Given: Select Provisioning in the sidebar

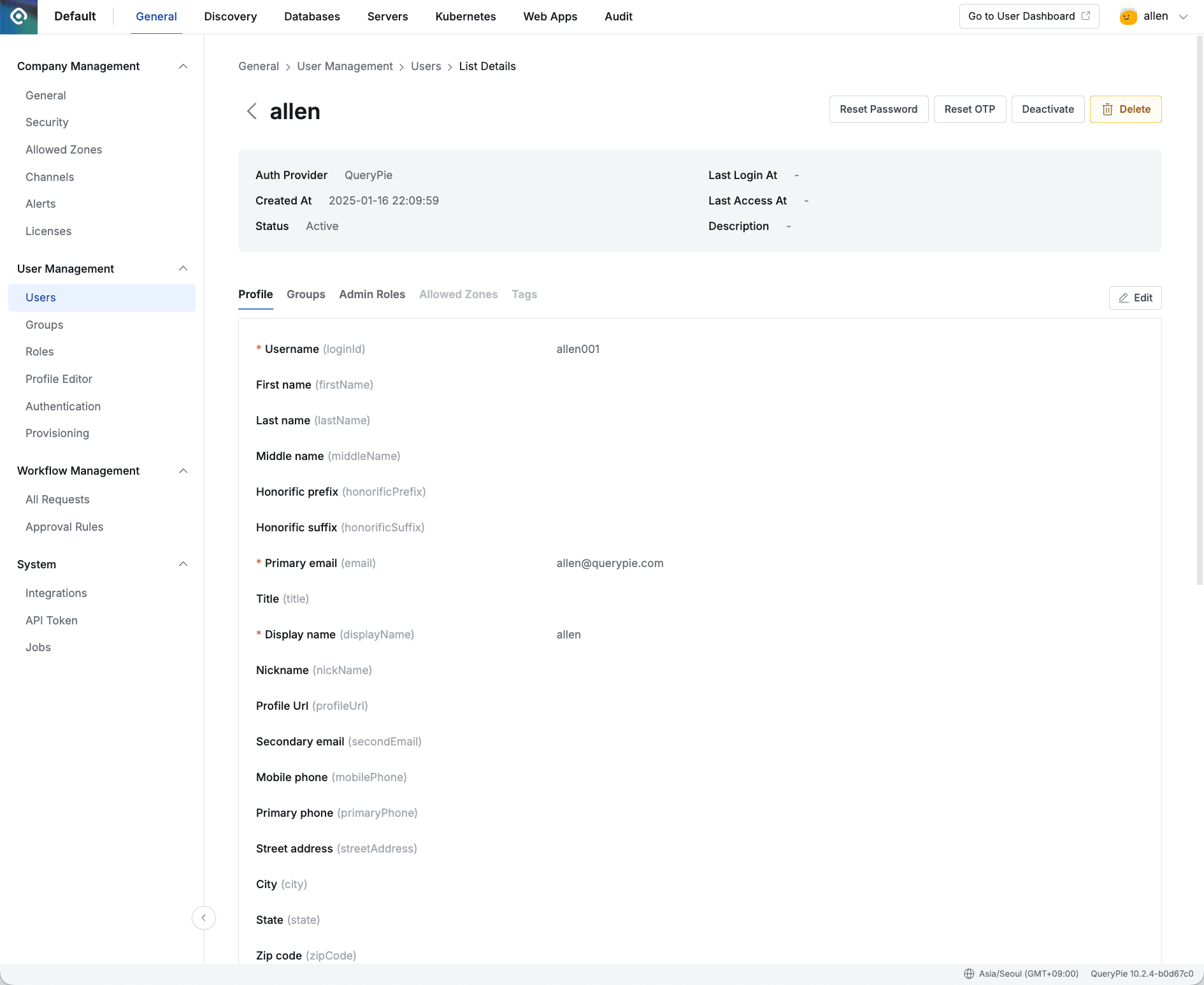Looking at the screenshot, I should pos(57,433).
